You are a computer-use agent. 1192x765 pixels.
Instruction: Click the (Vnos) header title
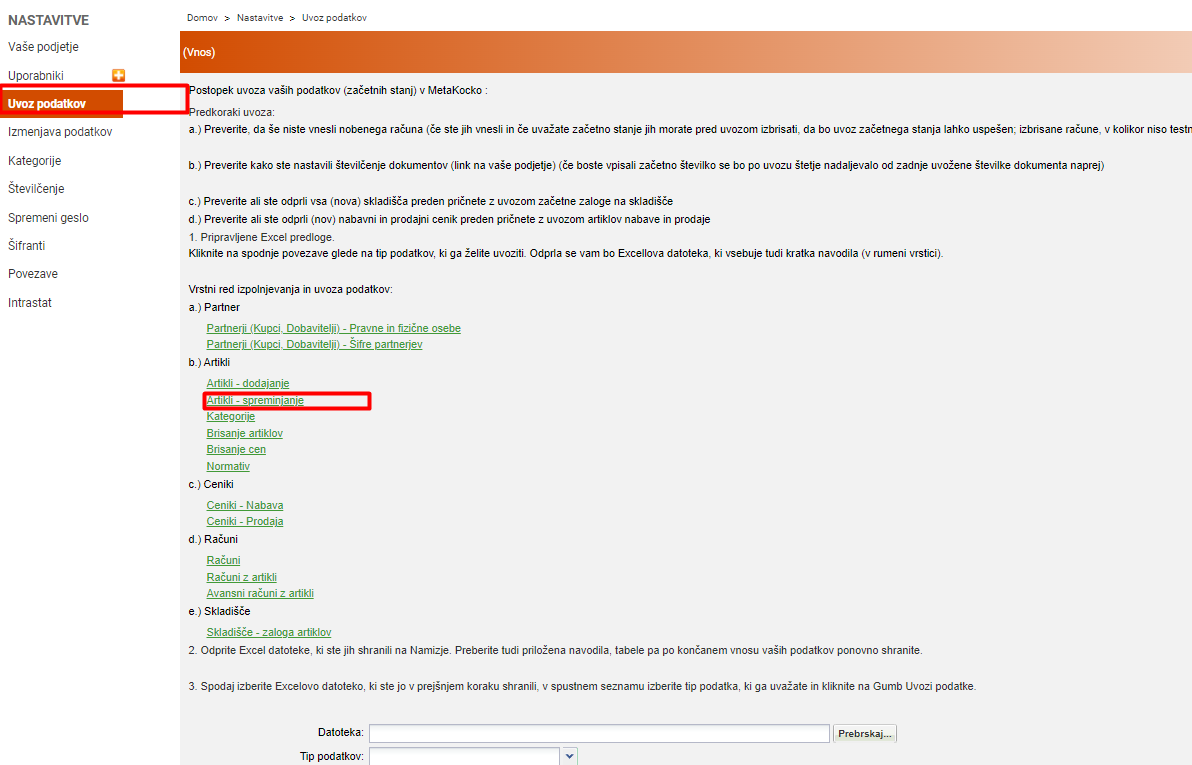pos(199,52)
